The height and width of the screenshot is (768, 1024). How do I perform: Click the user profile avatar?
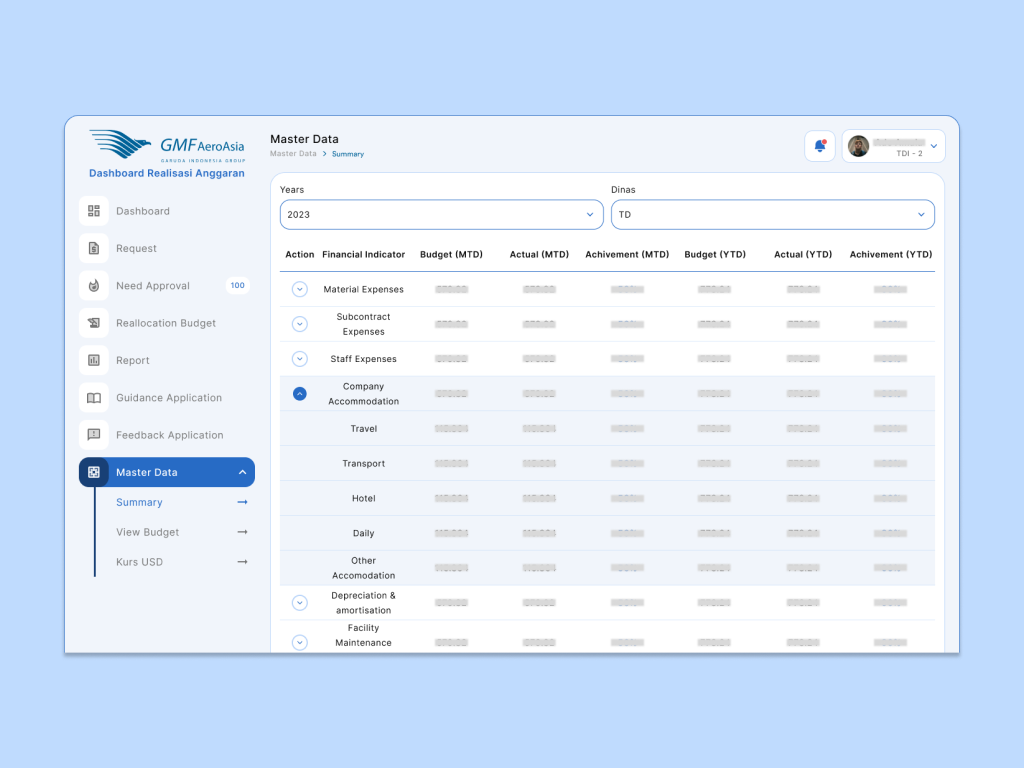click(858, 146)
